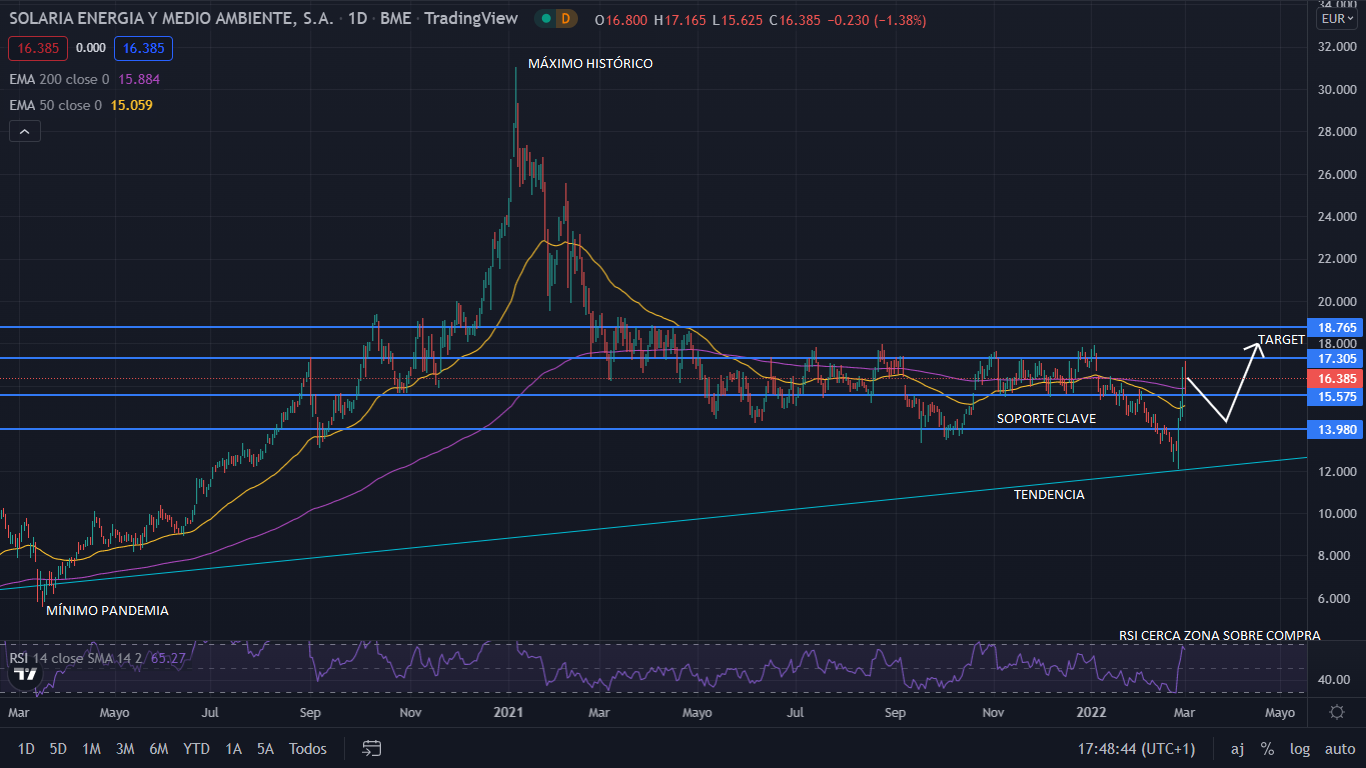Select the 18.765 horizontal line price label

[x=1337, y=327]
